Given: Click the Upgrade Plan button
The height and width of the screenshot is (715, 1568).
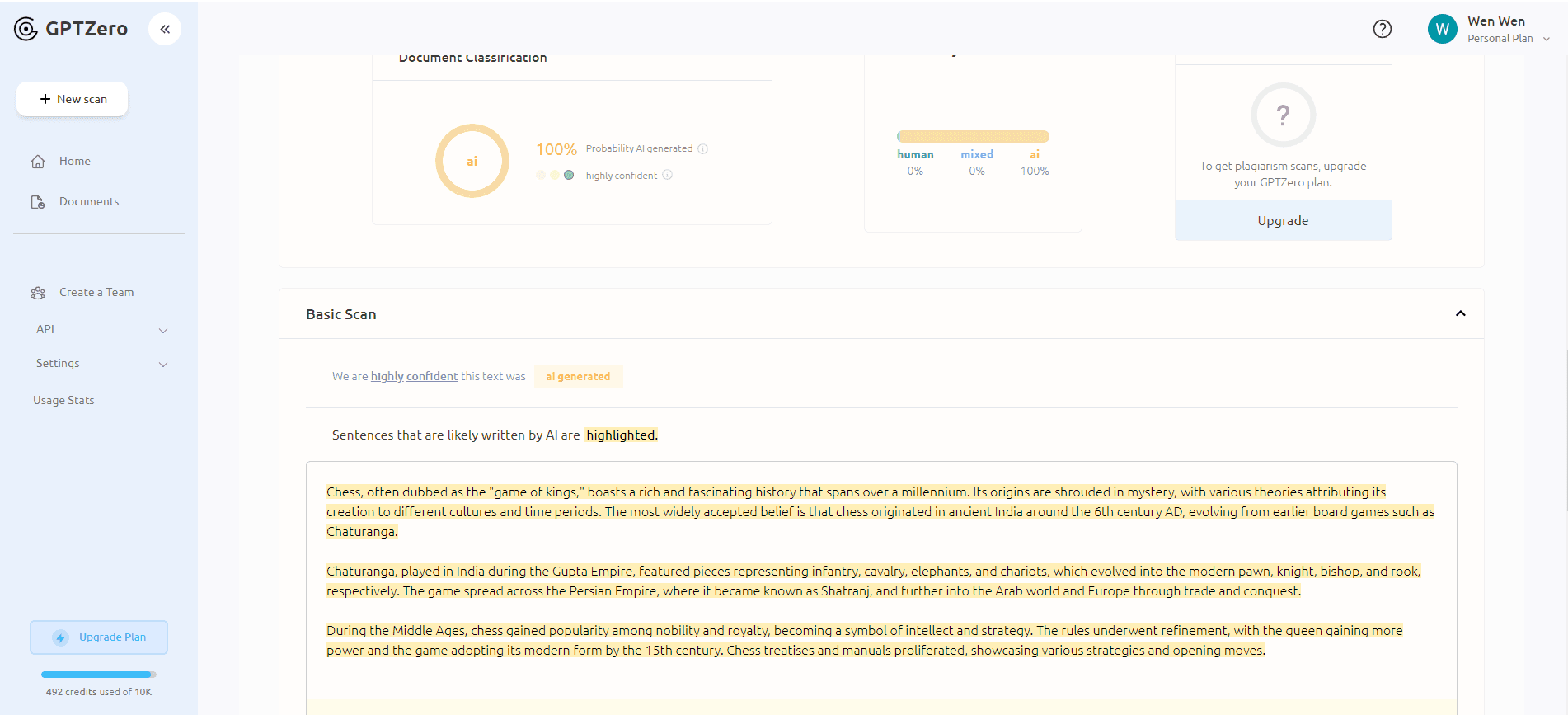Looking at the screenshot, I should [x=99, y=637].
